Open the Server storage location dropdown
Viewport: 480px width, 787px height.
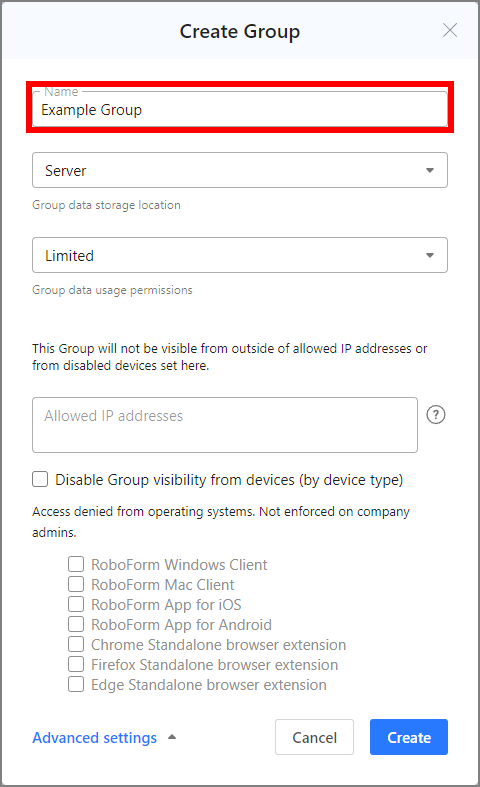(x=240, y=170)
